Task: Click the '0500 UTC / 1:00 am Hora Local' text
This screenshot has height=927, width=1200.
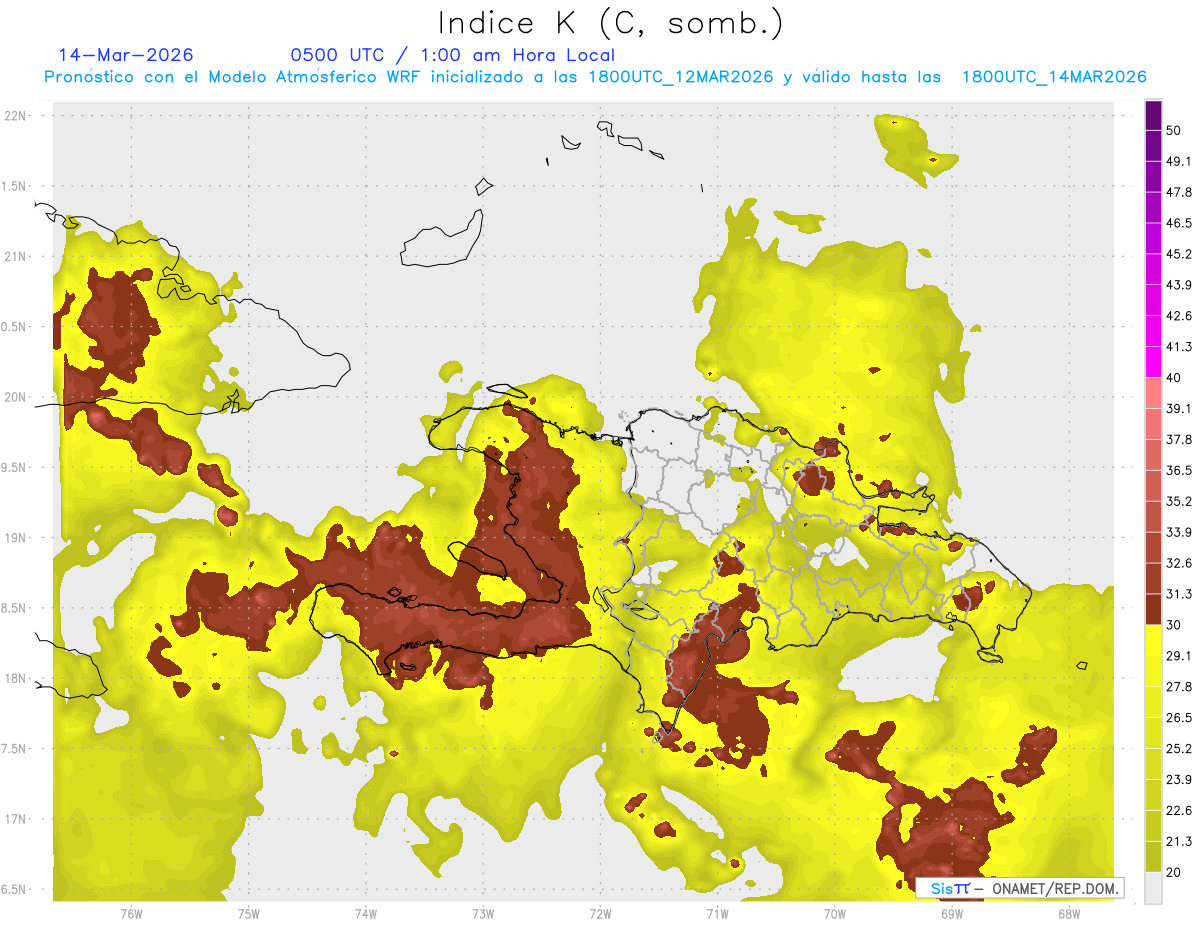Action: click(x=452, y=55)
